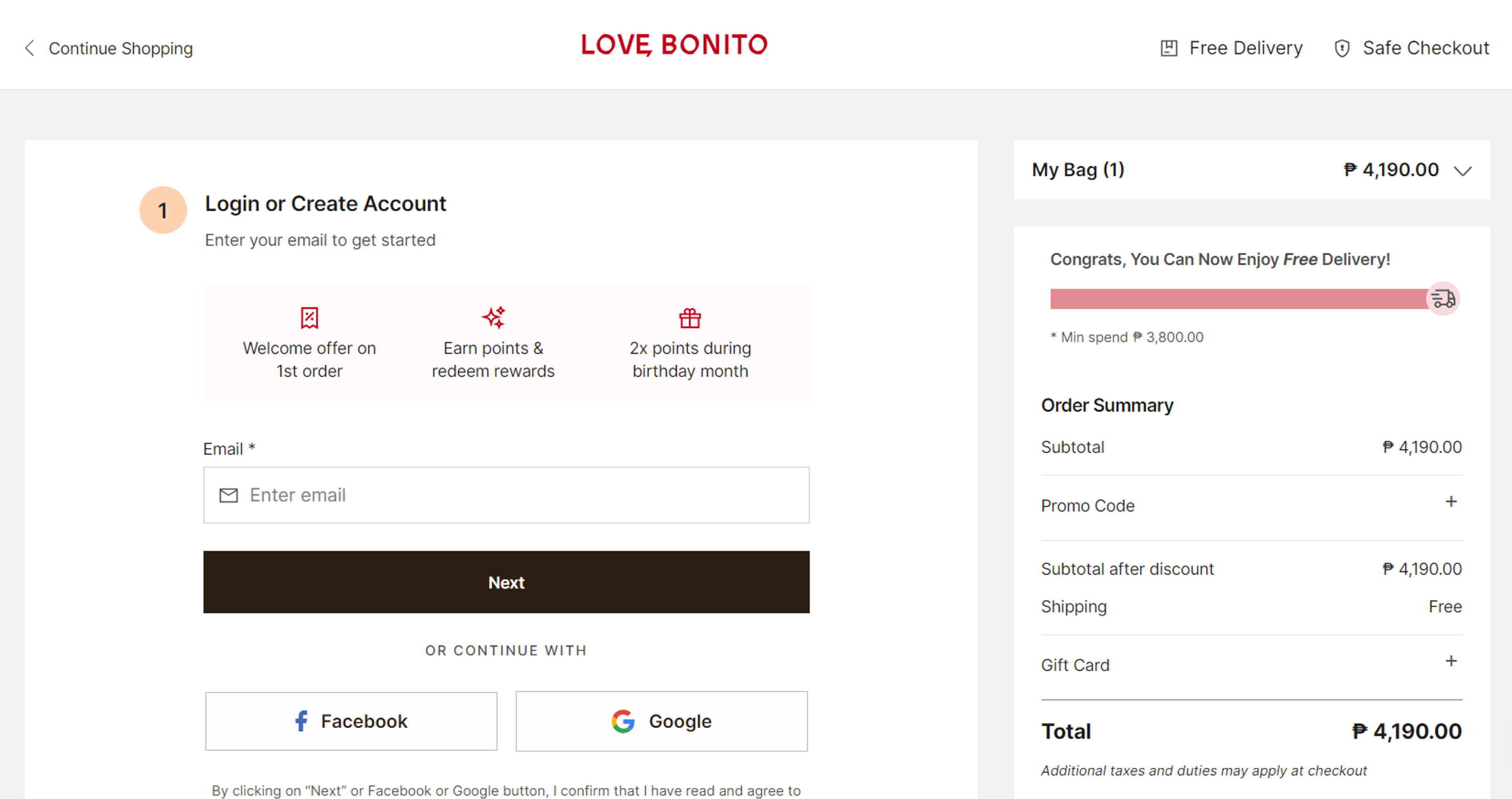
Task: Click the Promo Code label
Action: pos(1088,506)
